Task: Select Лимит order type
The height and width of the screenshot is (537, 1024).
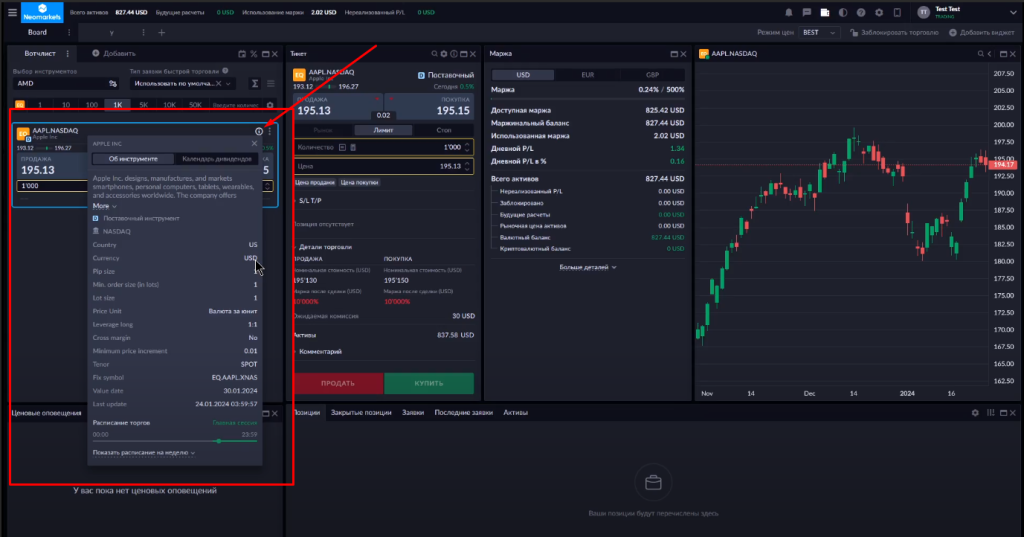Action: (x=383, y=130)
